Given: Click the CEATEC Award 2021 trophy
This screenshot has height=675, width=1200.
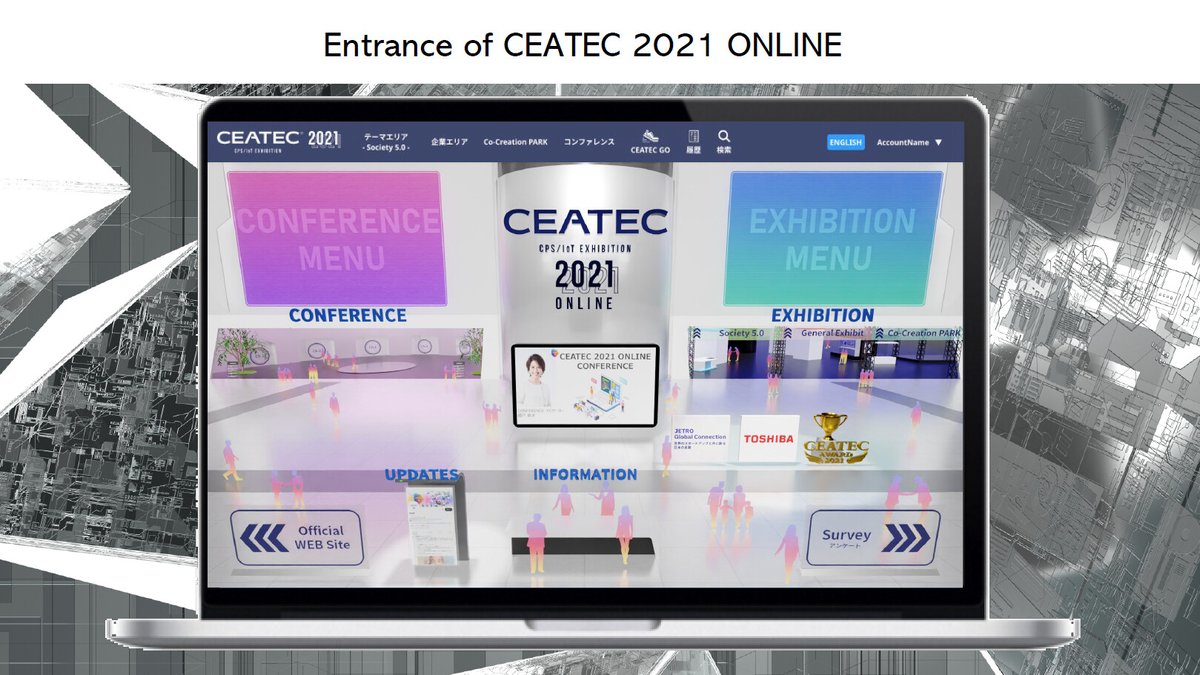Looking at the screenshot, I should click(836, 438).
